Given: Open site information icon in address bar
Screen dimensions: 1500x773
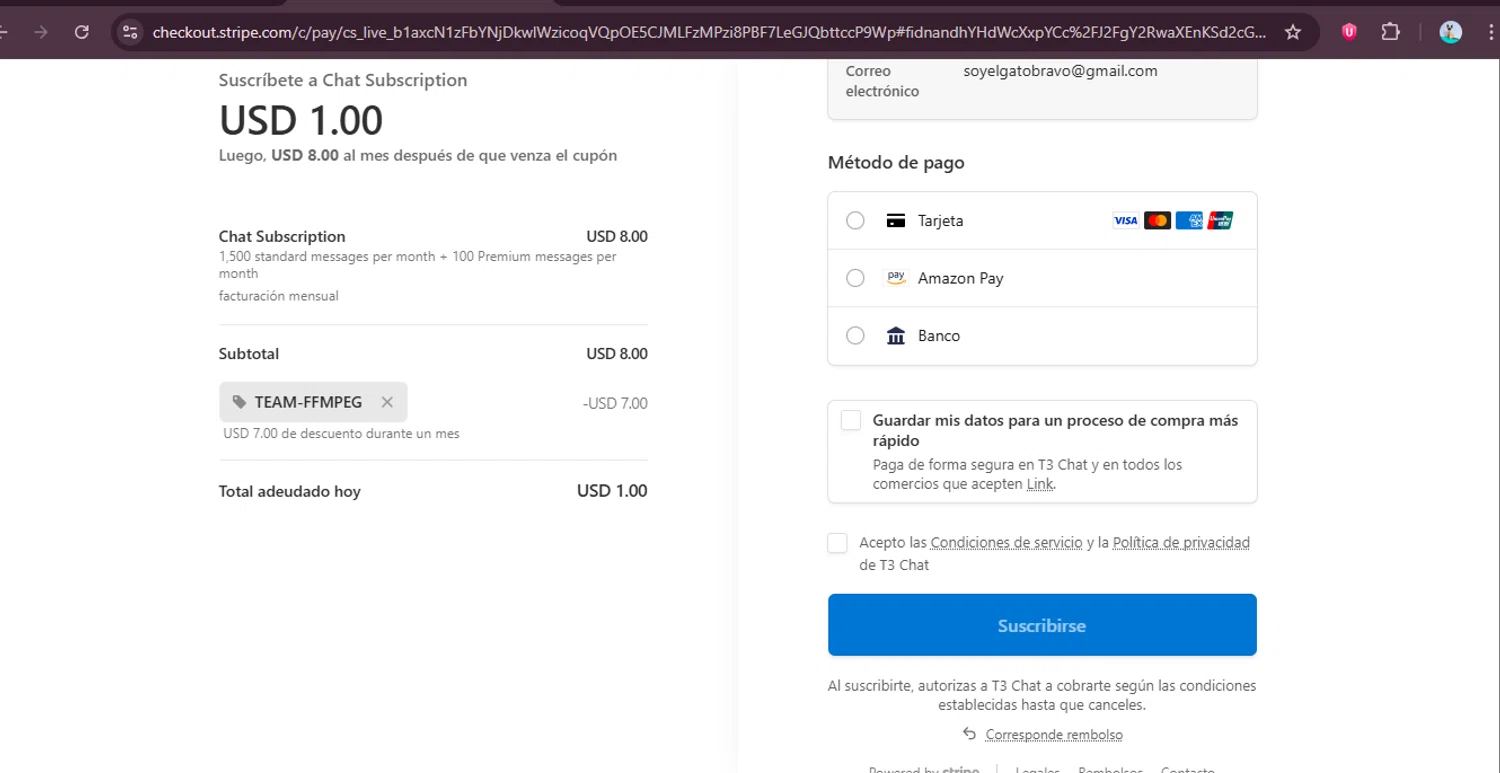Looking at the screenshot, I should click(x=130, y=32).
